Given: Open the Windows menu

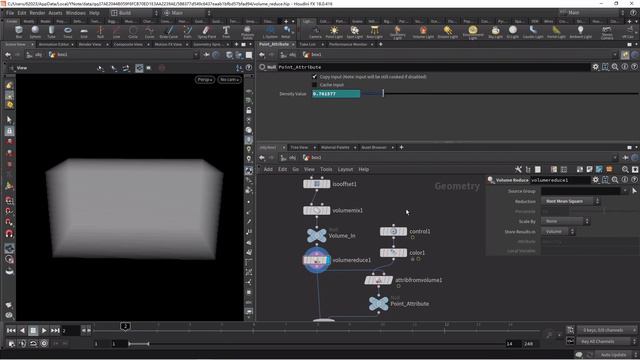Looking at the screenshot, I should [76, 13].
